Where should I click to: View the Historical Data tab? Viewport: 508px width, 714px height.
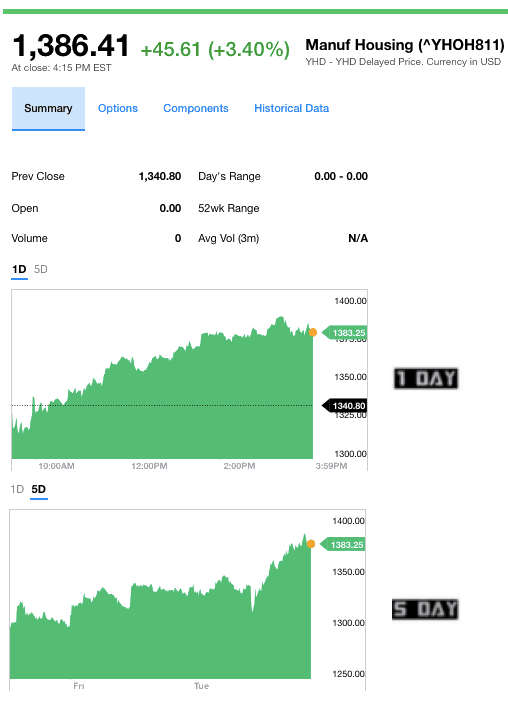click(291, 108)
